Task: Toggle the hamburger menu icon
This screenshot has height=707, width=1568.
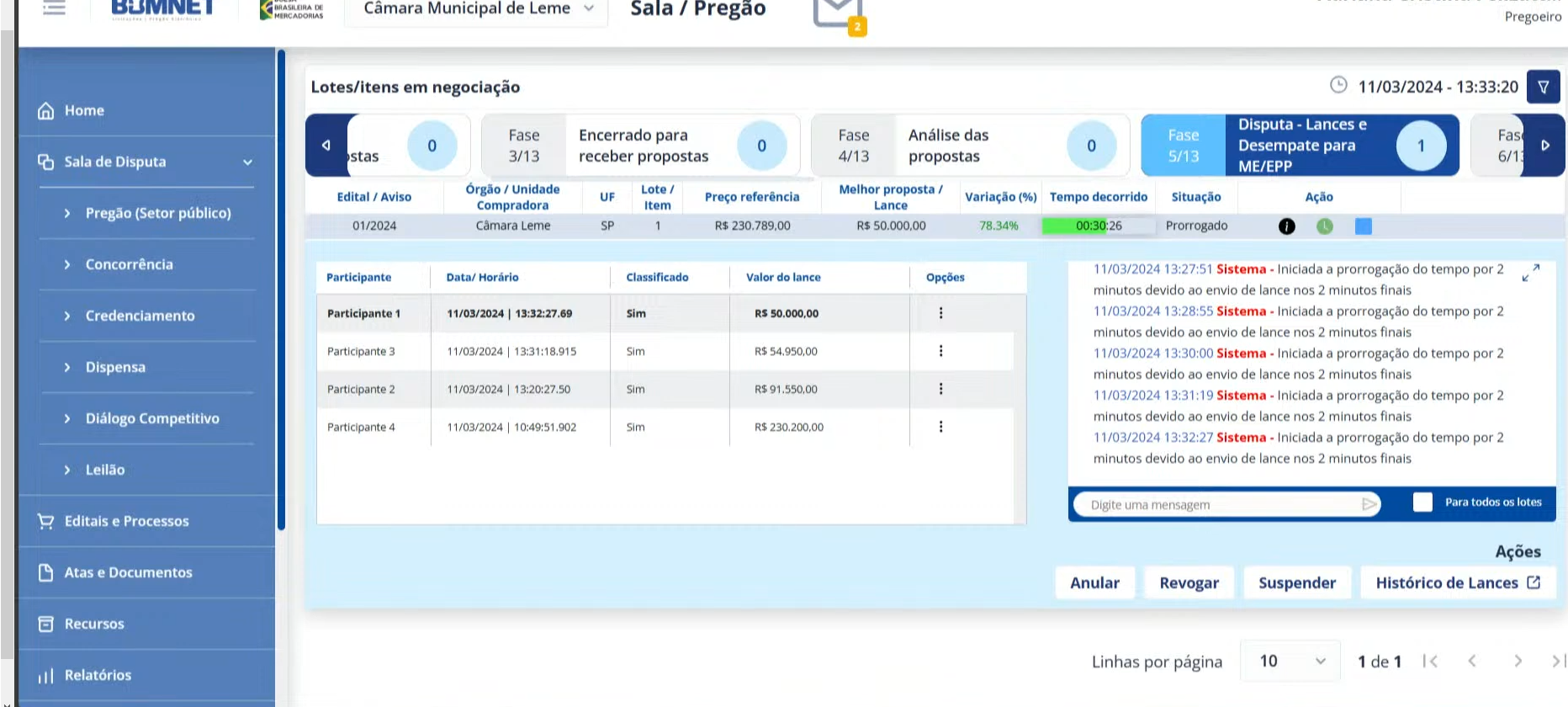Action: 54,8
